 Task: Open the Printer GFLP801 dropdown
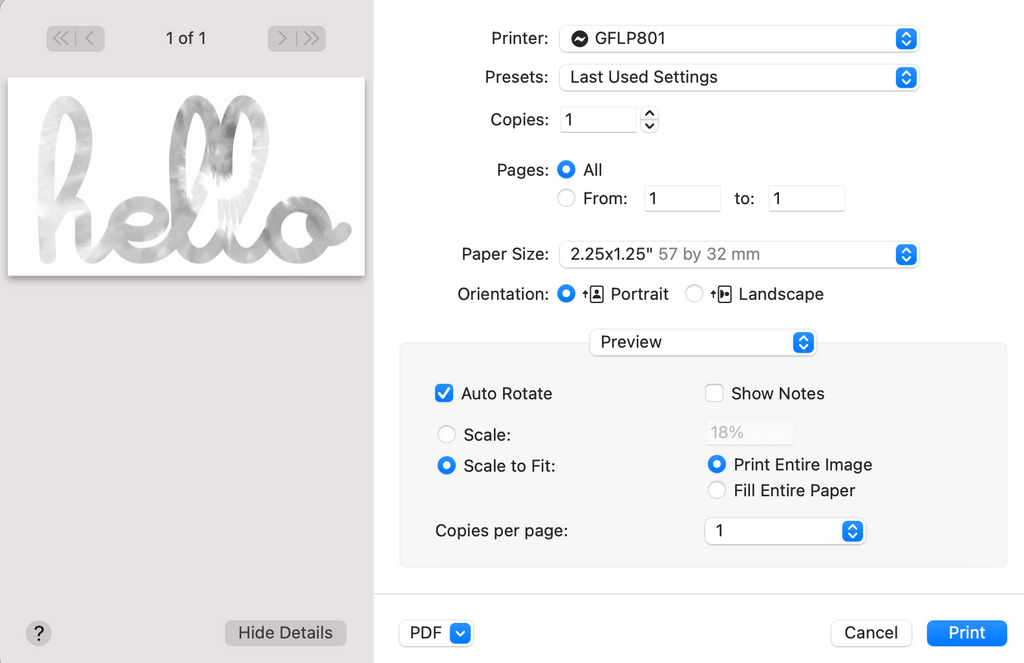tap(738, 39)
